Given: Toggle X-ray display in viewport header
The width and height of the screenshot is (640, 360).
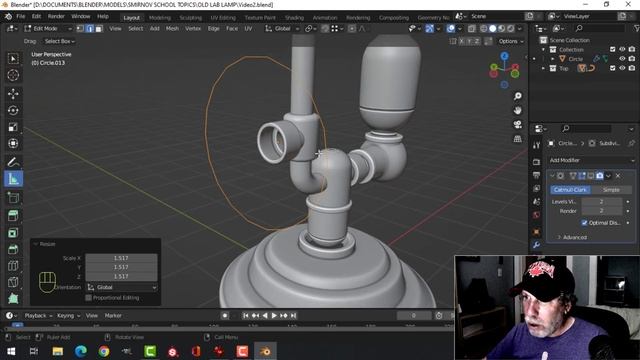Looking at the screenshot, I should 471,29.
